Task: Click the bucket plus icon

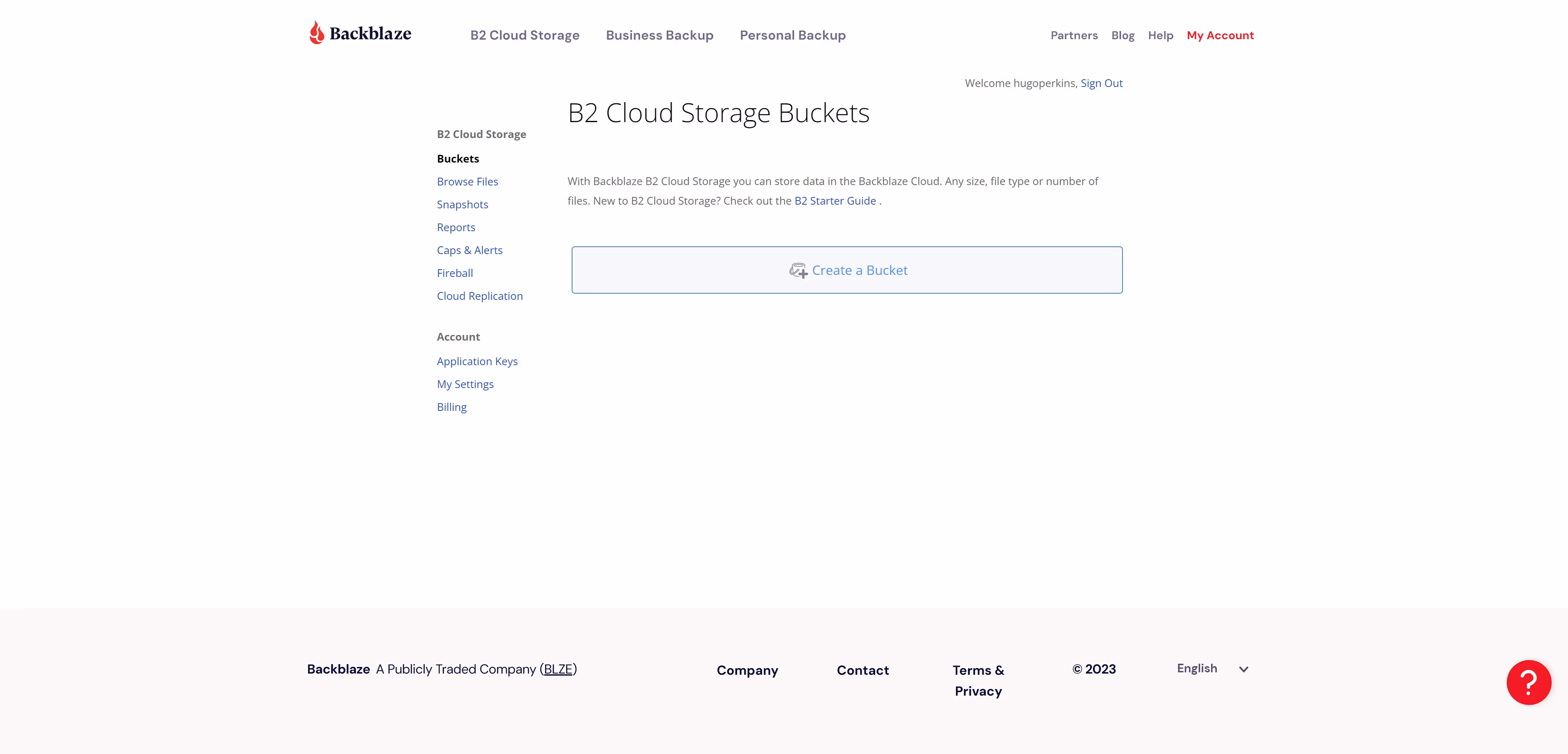Action: click(x=798, y=270)
